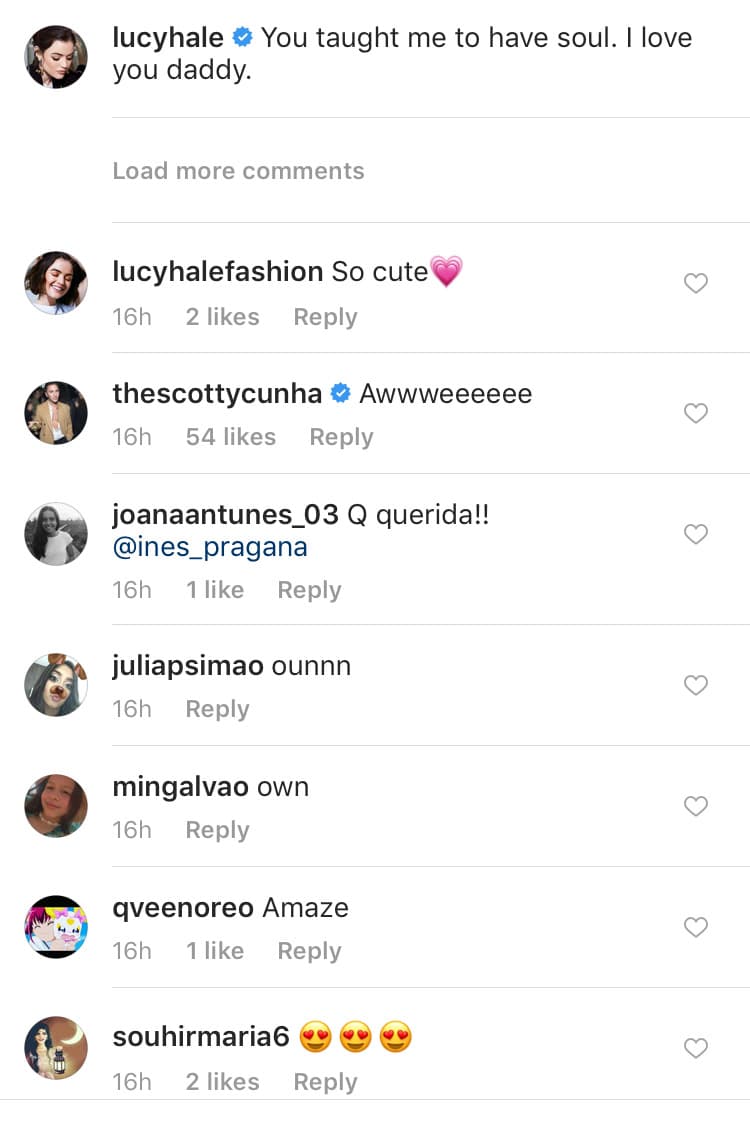Reply to juliapsimao's ounnn comment

(217, 709)
